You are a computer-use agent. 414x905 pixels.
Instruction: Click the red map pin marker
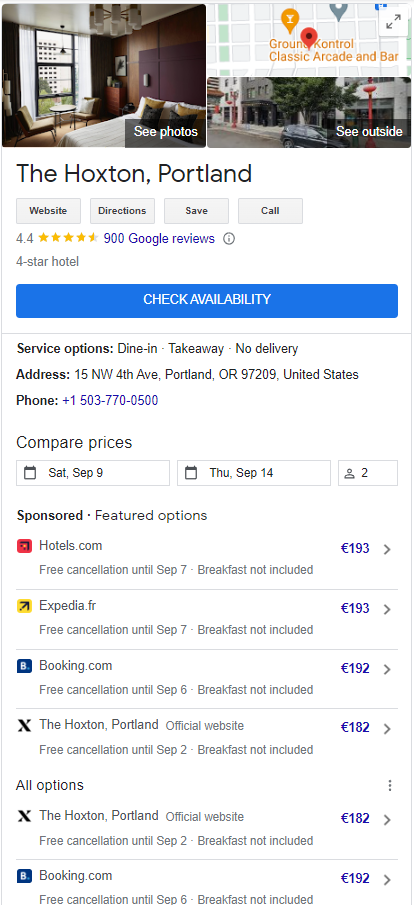pos(309,38)
